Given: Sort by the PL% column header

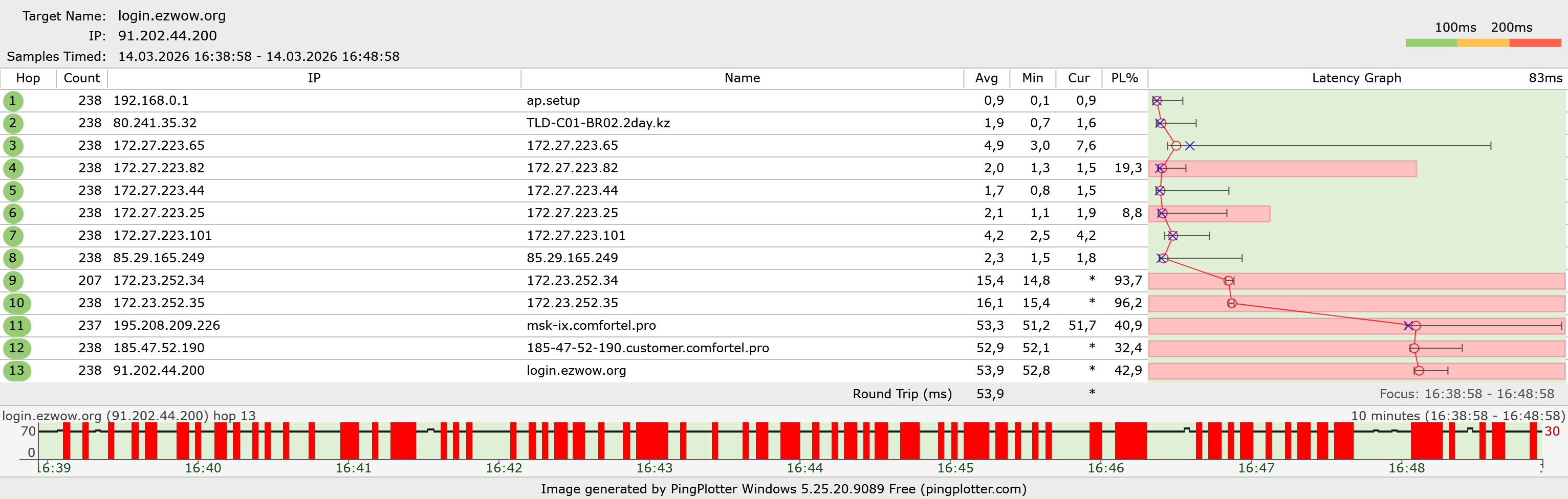Looking at the screenshot, I should click(1124, 78).
